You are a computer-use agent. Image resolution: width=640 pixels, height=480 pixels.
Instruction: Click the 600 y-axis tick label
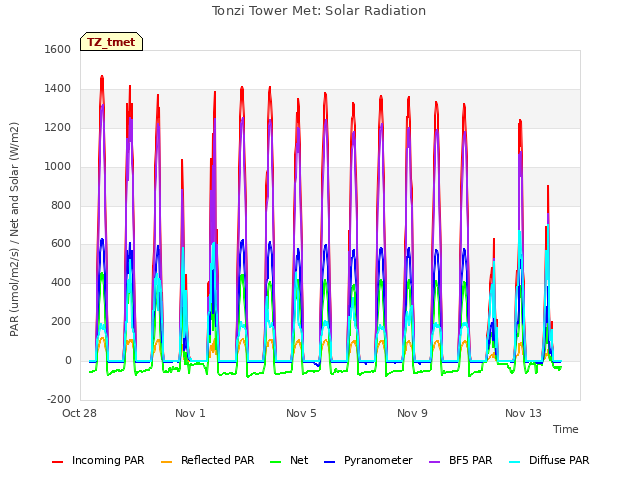tap(61, 244)
